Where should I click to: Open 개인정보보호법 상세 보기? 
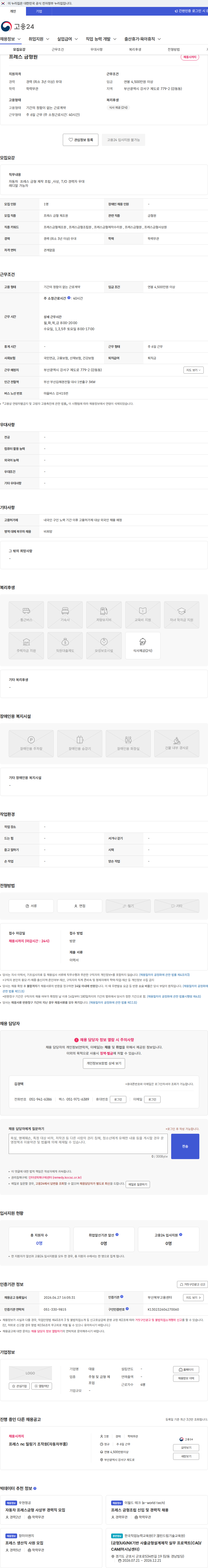(x=104, y=1063)
